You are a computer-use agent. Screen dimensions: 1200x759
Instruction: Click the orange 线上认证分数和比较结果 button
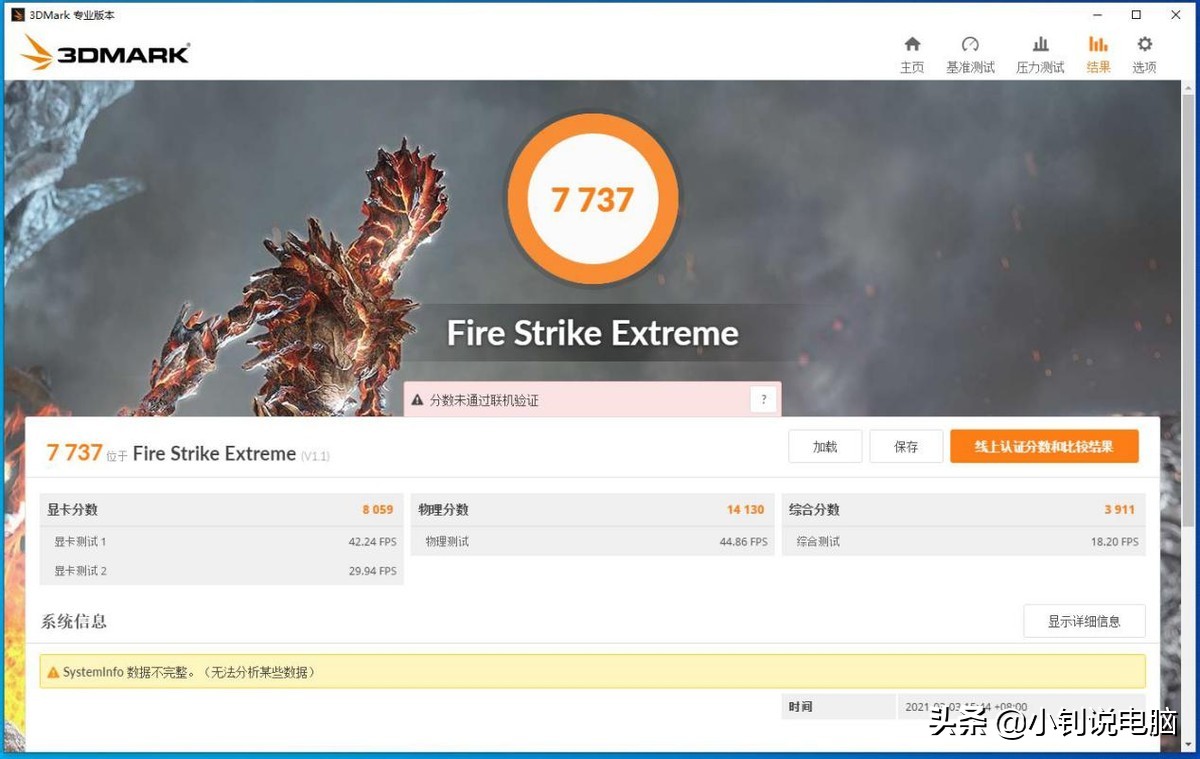1044,446
